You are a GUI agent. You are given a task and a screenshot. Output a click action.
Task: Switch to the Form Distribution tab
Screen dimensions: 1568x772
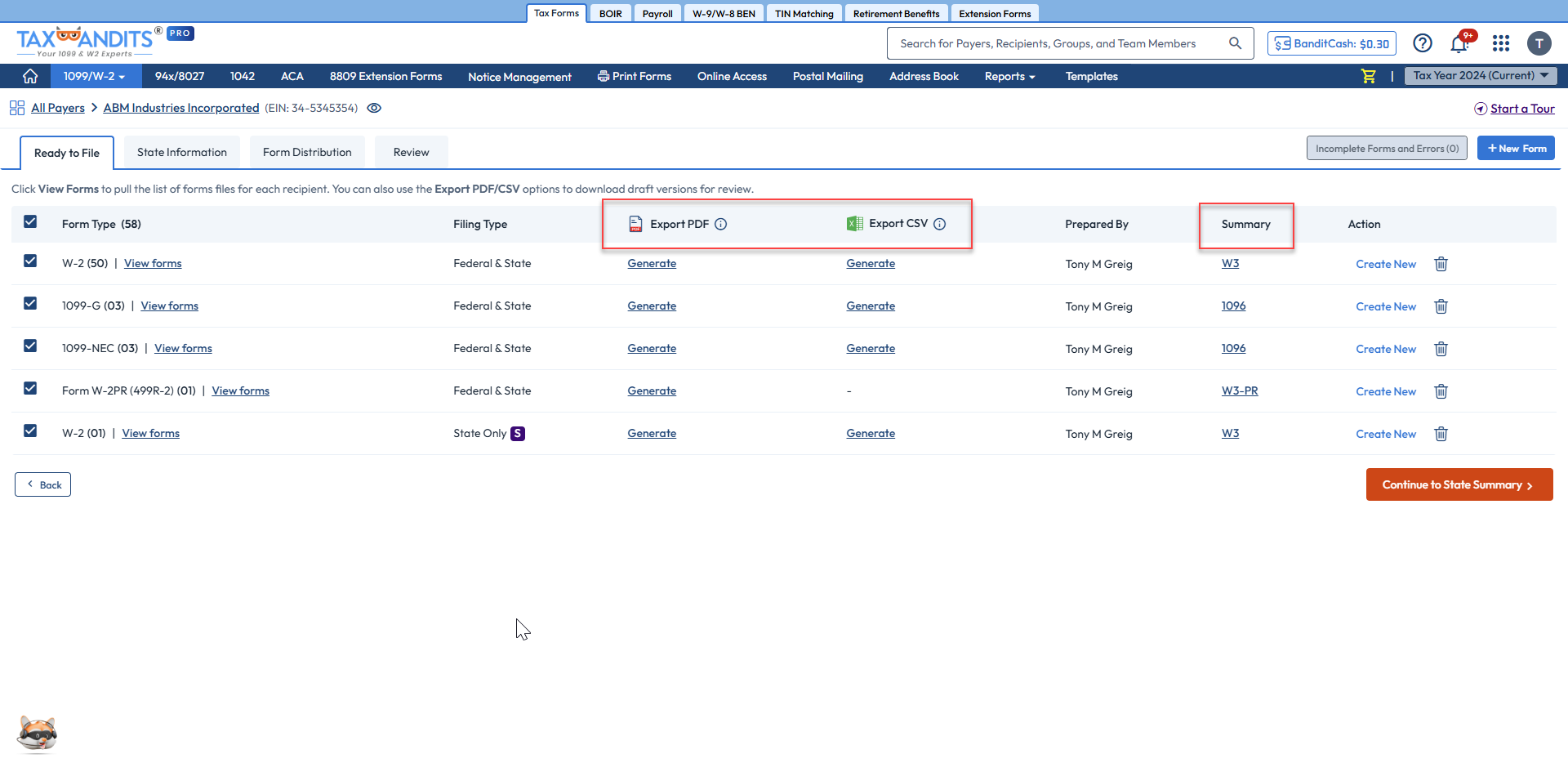307,152
